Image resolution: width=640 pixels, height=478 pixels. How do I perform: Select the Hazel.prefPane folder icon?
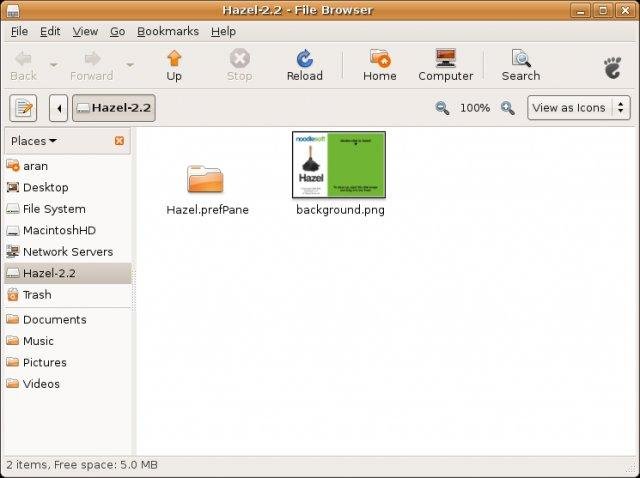click(x=205, y=179)
